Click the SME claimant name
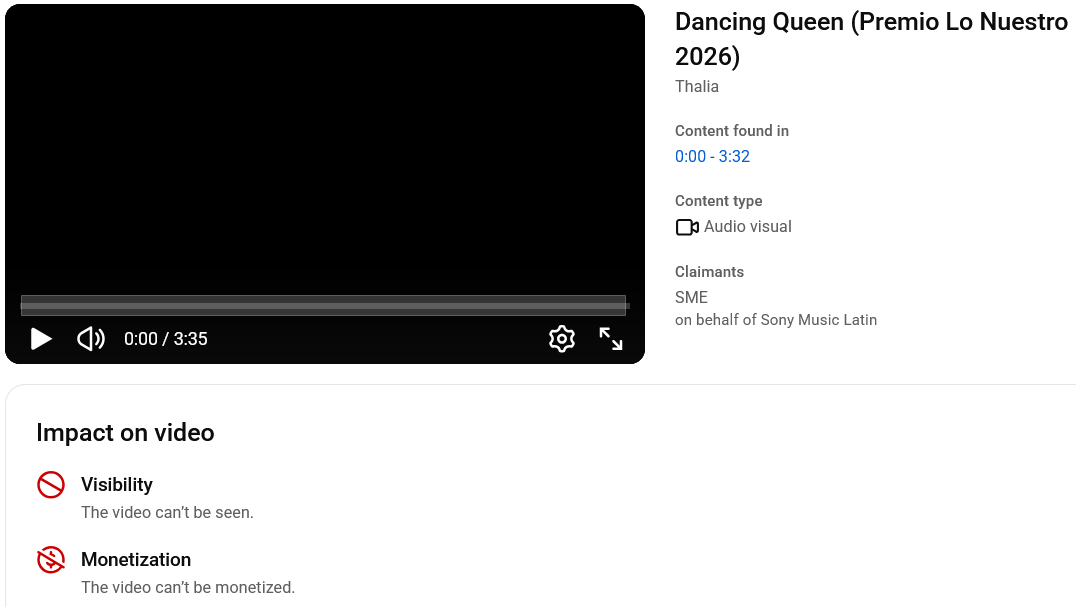The image size is (1076, 607). 691,297
